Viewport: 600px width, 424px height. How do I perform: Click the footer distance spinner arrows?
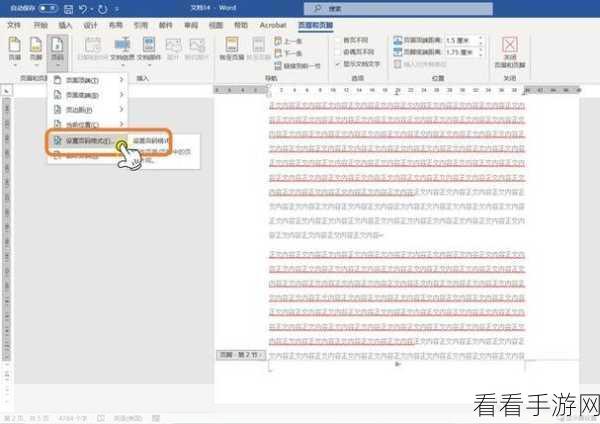(x=481, y=52)
